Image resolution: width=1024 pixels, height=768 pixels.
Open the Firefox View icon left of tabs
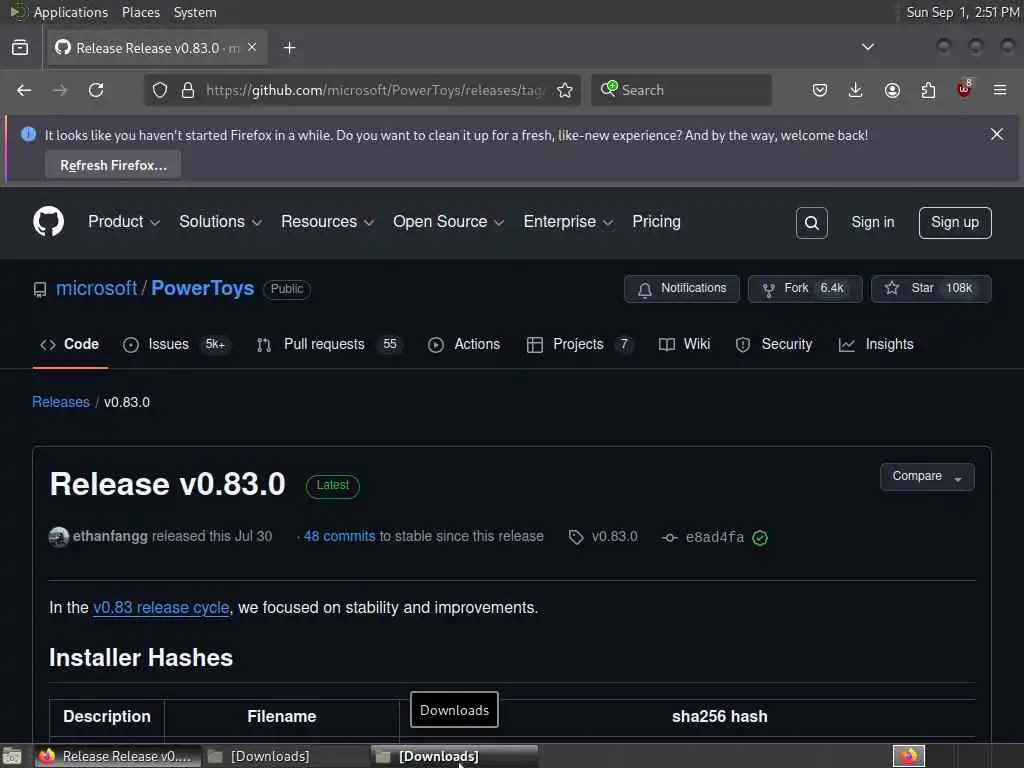coord(20,48)
